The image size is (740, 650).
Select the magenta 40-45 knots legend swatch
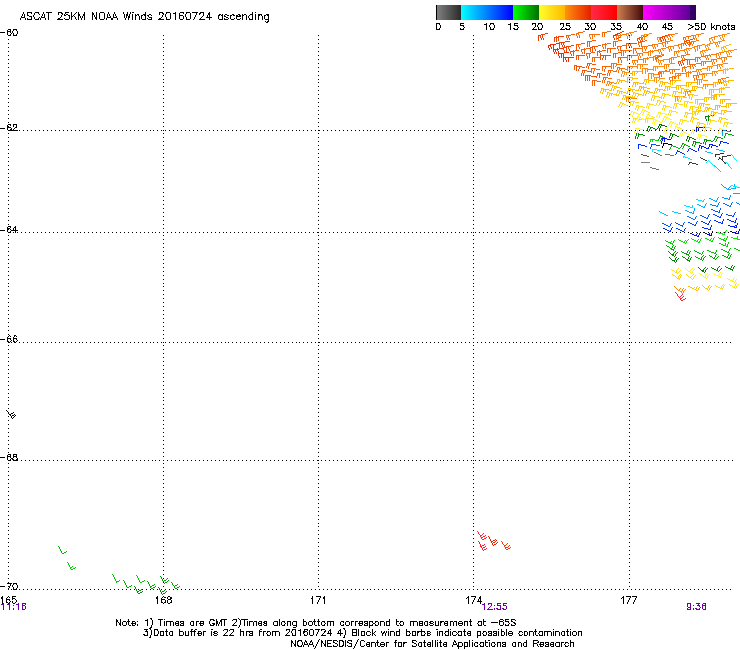pyautogui.click(x=656, y=12)
